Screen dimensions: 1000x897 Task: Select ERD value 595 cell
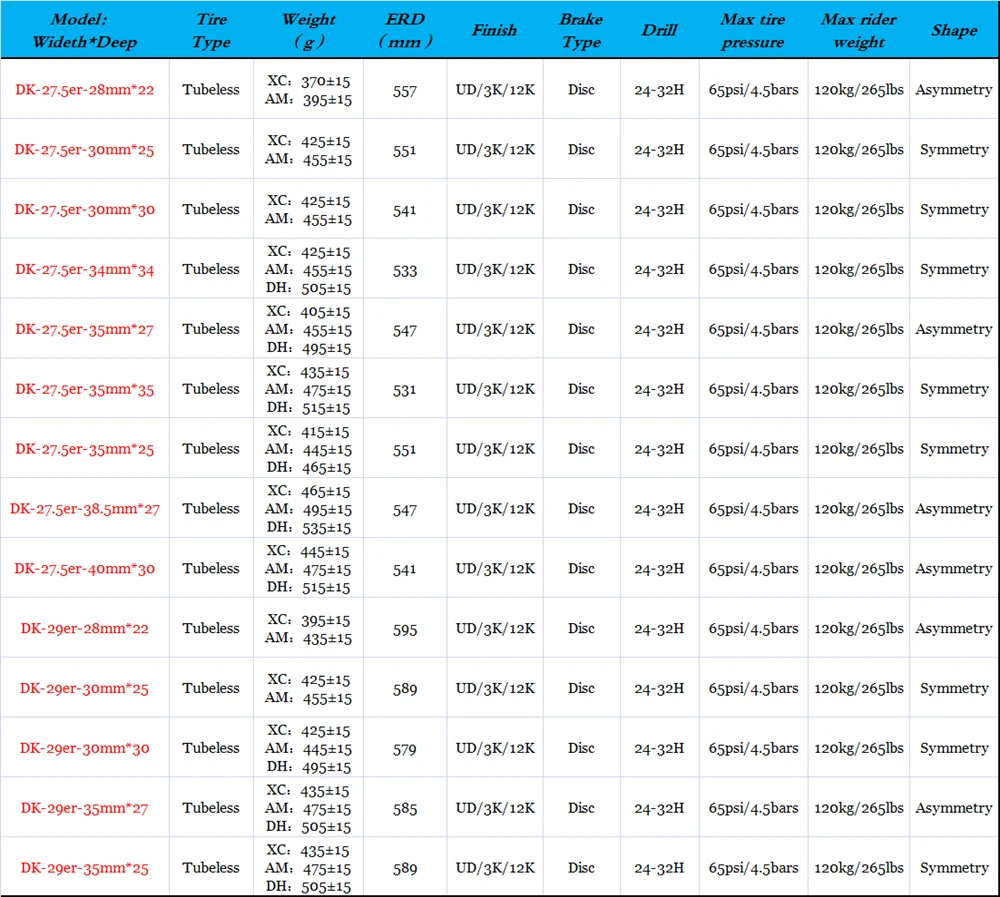tap(405, 630)
